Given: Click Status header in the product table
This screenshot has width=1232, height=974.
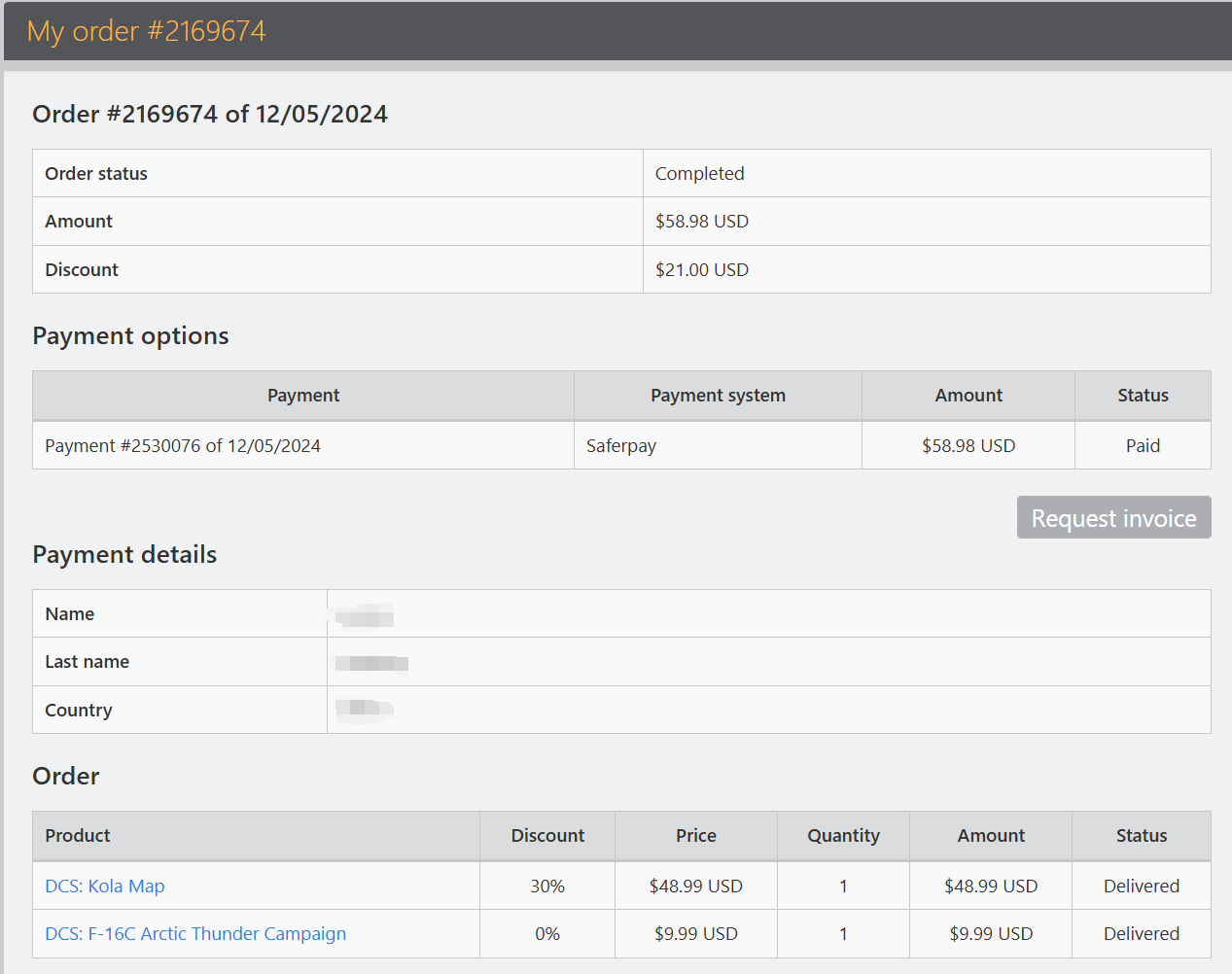Looking at the screenshot, I should pos(1142,836).
